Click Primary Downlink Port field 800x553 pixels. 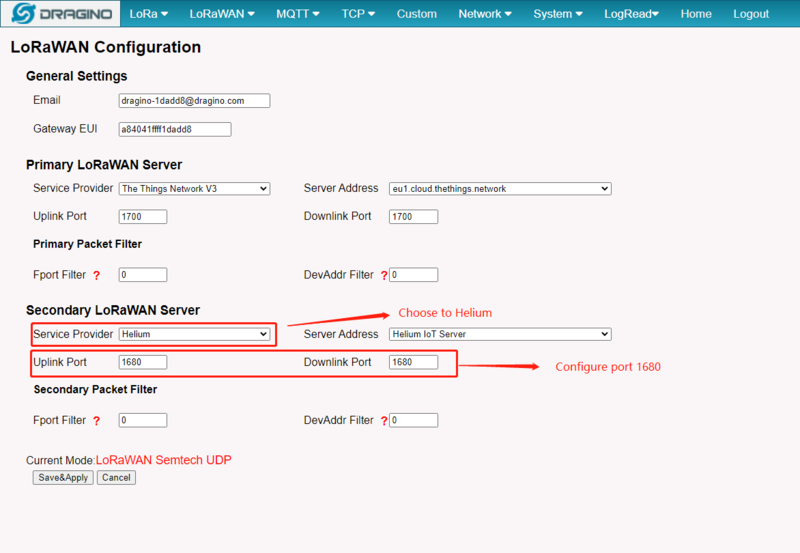(413, 216)
